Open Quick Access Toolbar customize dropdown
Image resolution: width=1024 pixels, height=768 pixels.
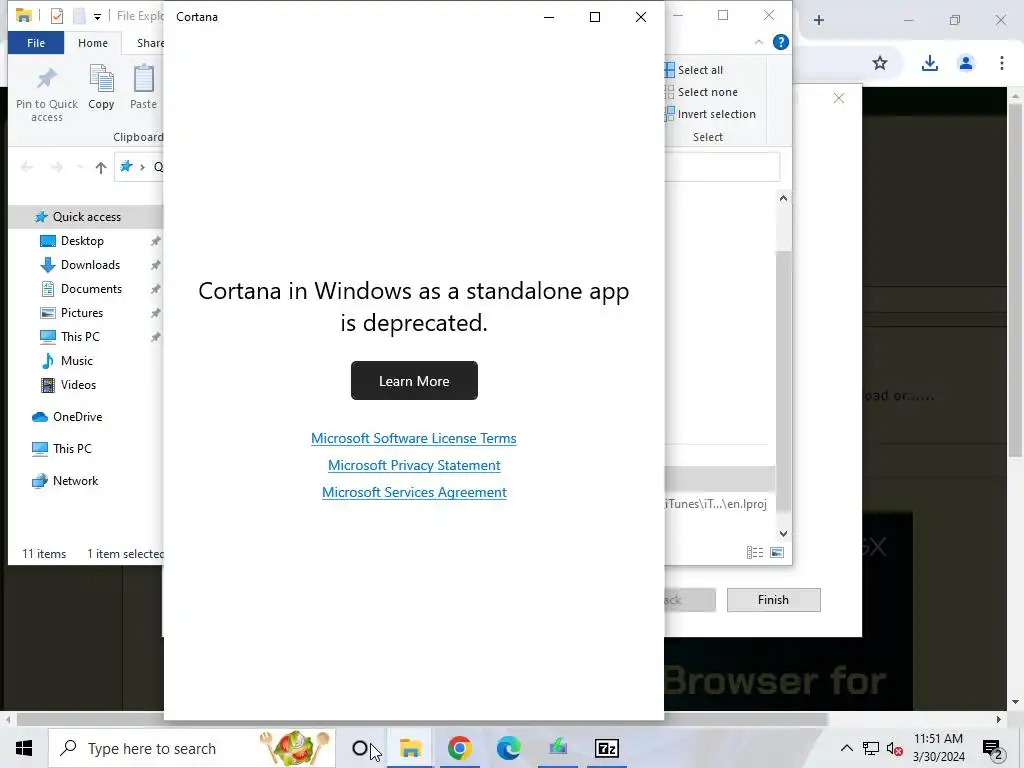coord(97,17)
